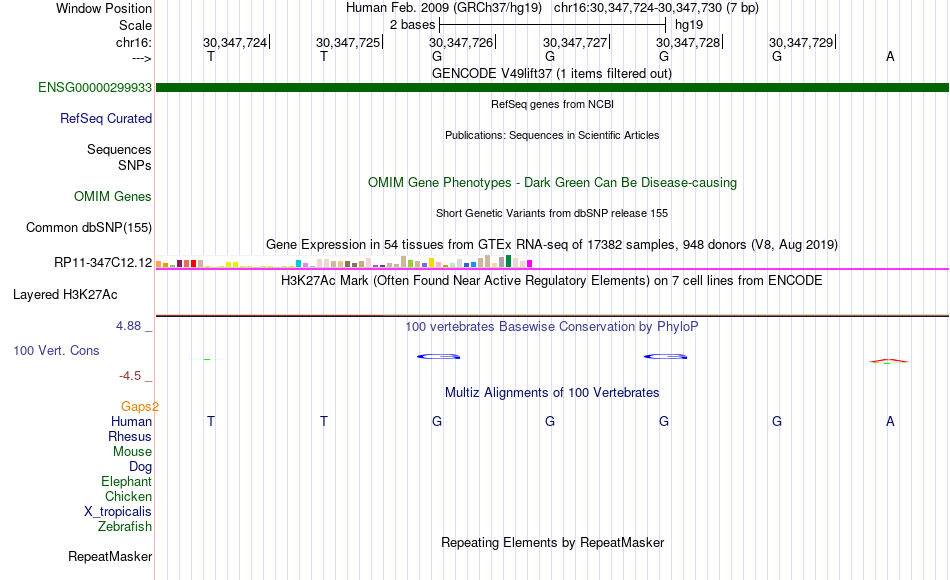The width and height of the screenshot is (950, 580).
Task: Click the ENSG00000299933 gene label
Action: click(95, 87)
